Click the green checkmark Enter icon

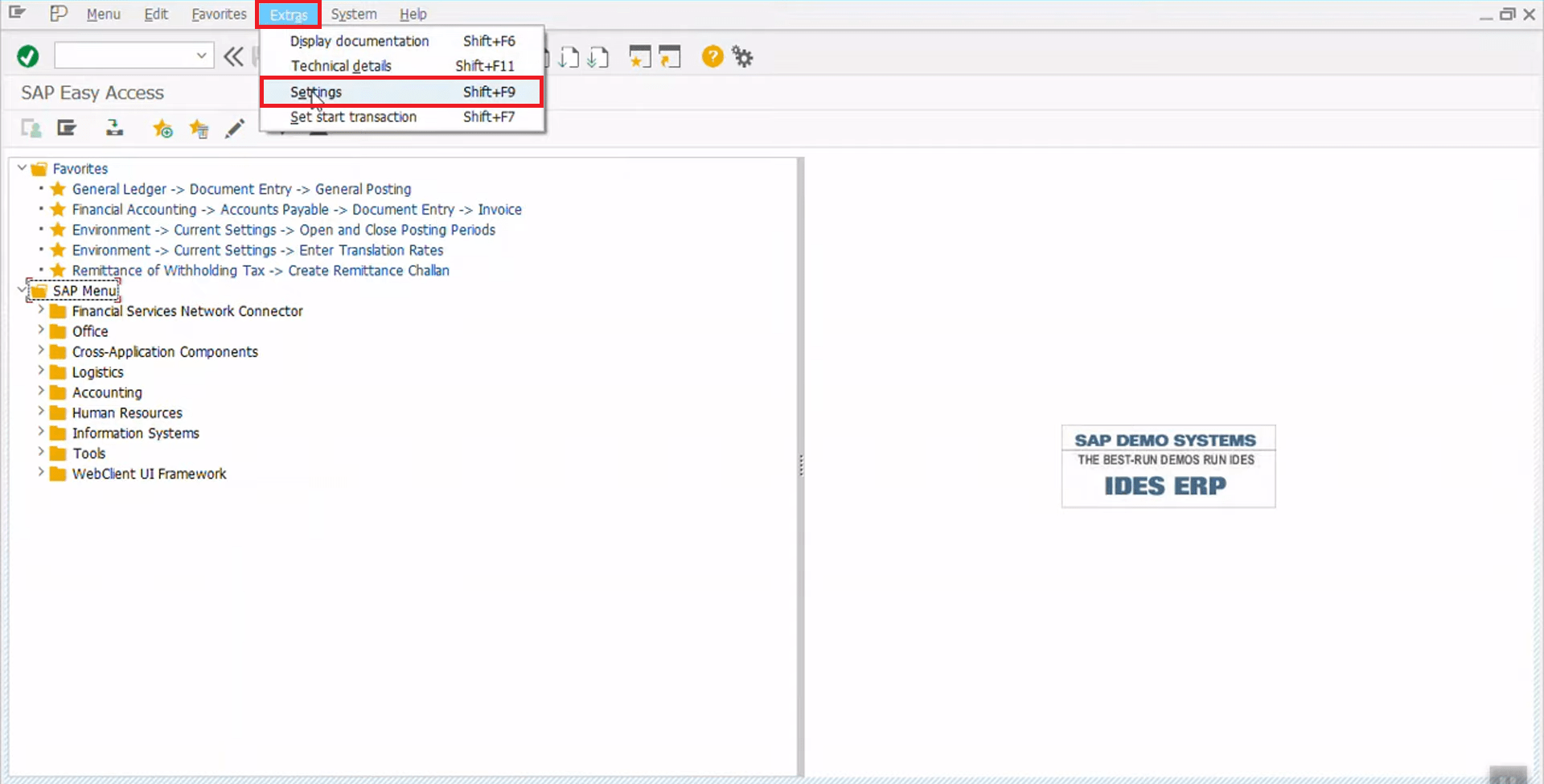coord(27,55)
